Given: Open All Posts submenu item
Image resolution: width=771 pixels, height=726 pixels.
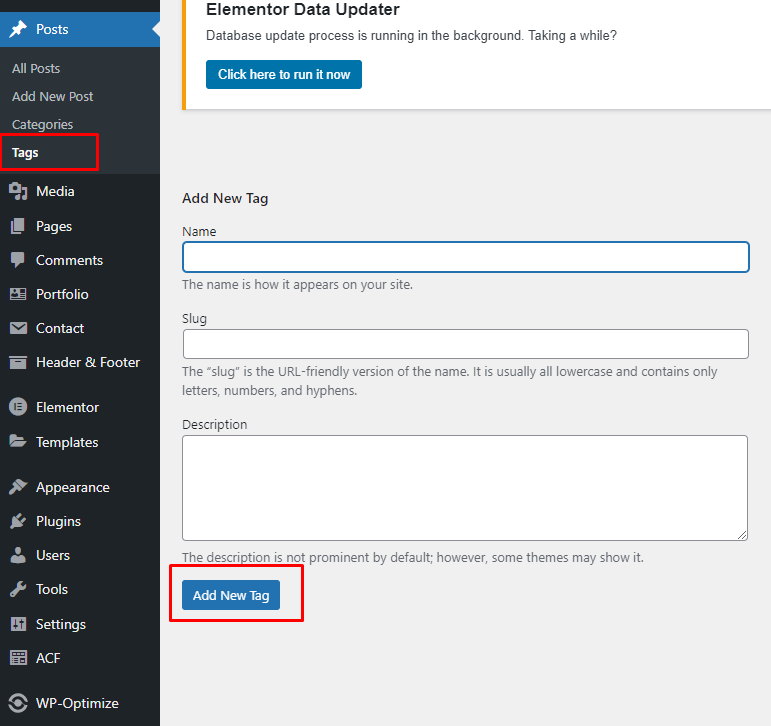Looking at the screenshot, I should (x=36, y=68).
